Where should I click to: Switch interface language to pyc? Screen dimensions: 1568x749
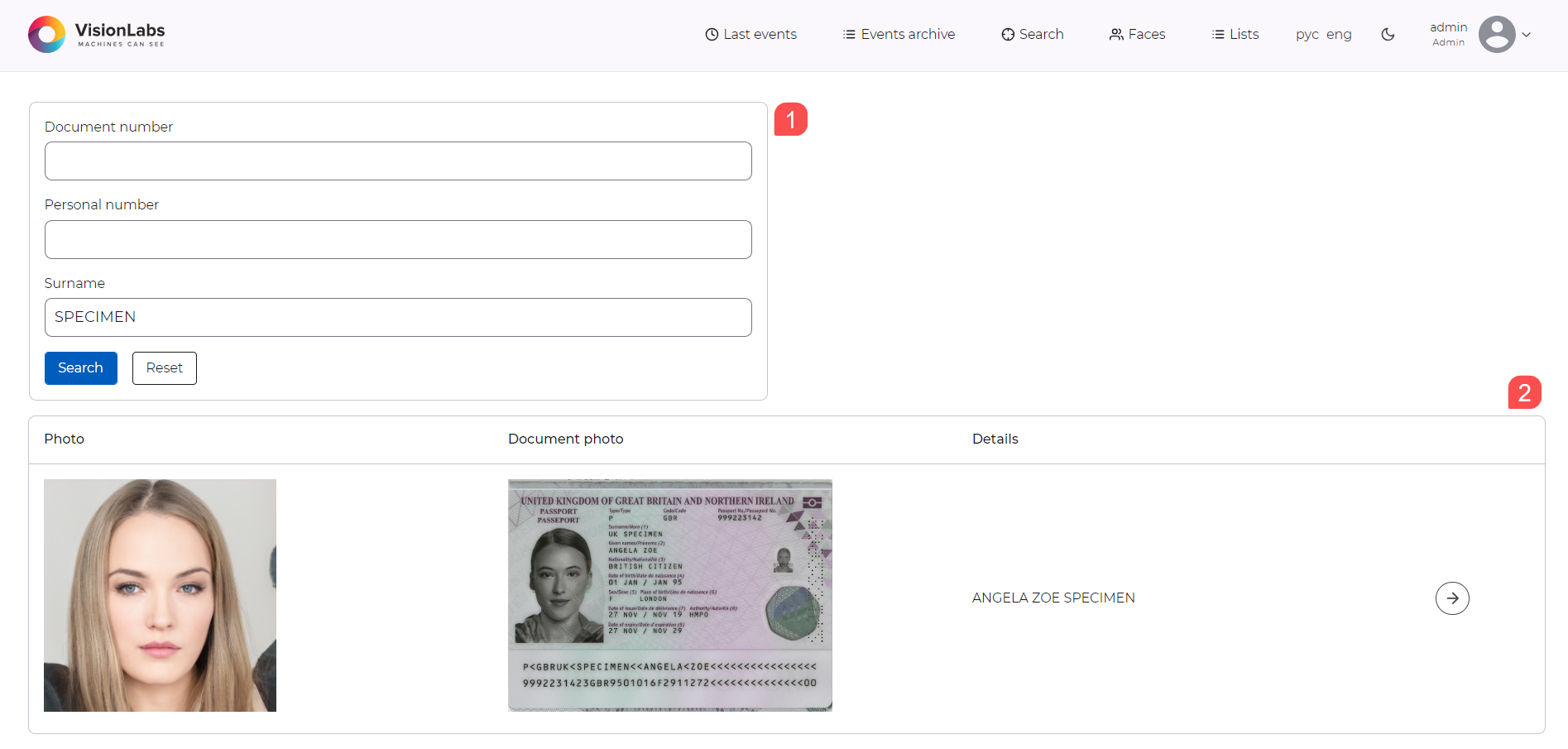(1306, 35)
